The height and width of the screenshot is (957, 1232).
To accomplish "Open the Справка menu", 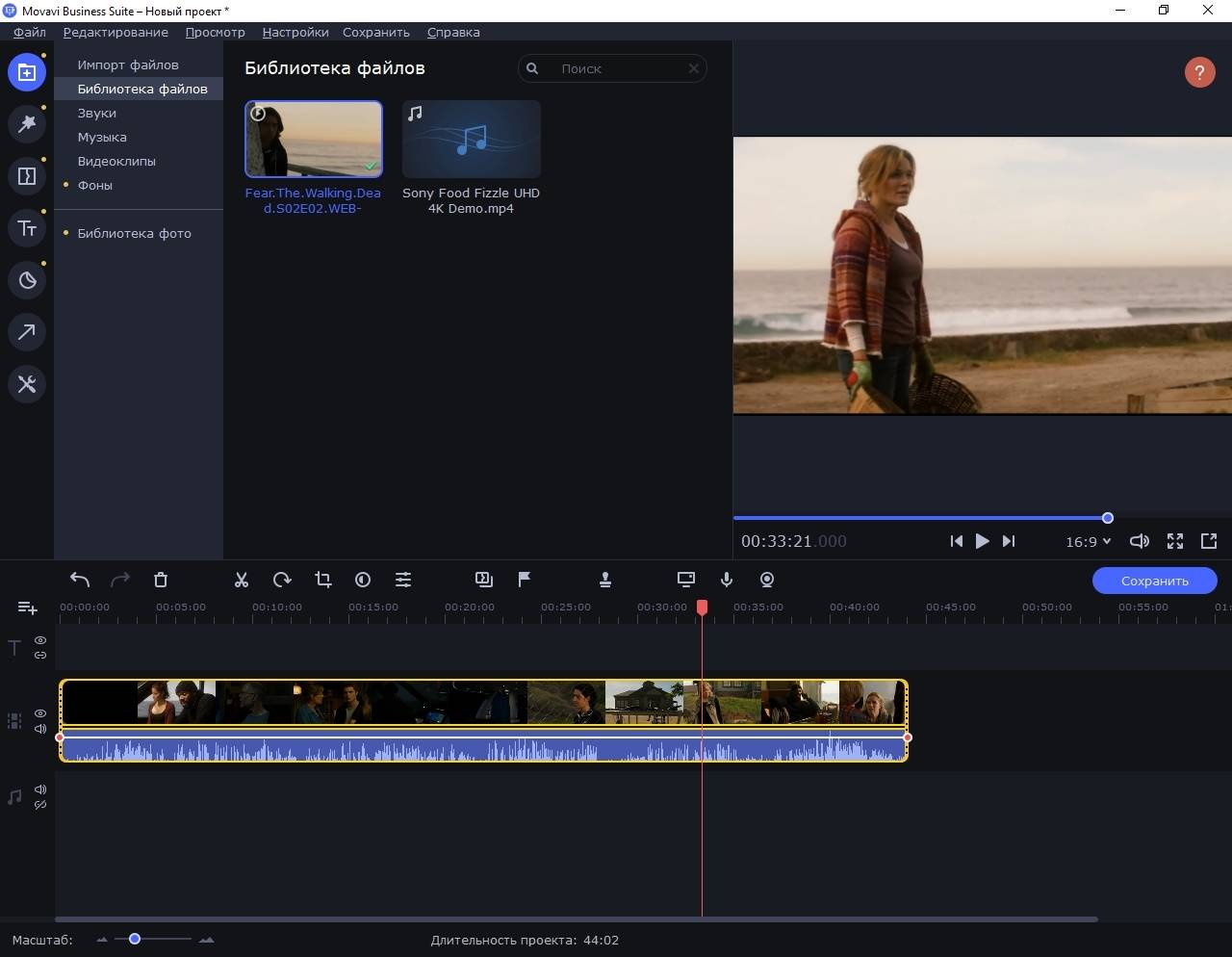I will pyautogui.click(x=453, y=32).
